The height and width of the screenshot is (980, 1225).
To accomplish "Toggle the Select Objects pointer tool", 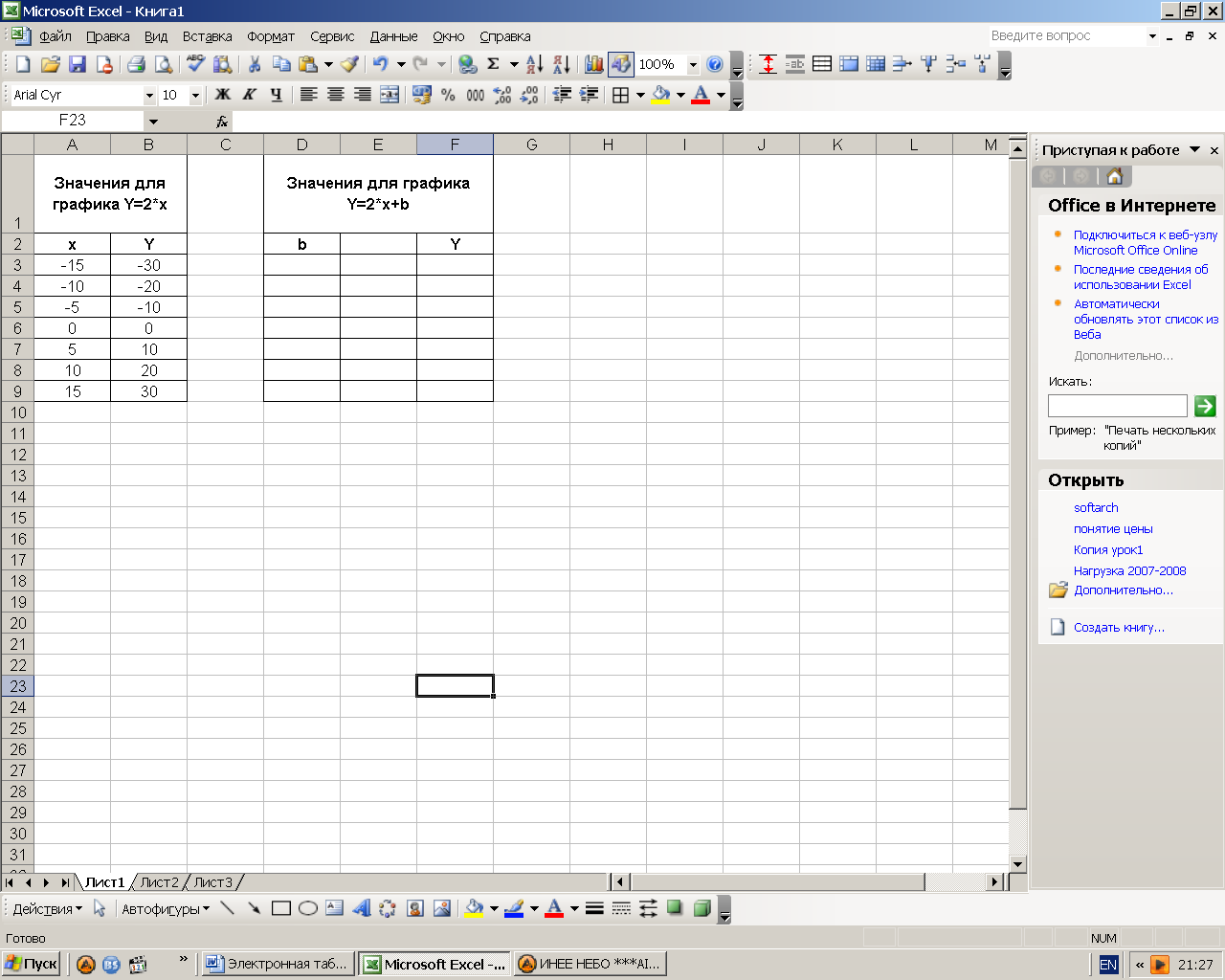I will [x=100, y=908].
